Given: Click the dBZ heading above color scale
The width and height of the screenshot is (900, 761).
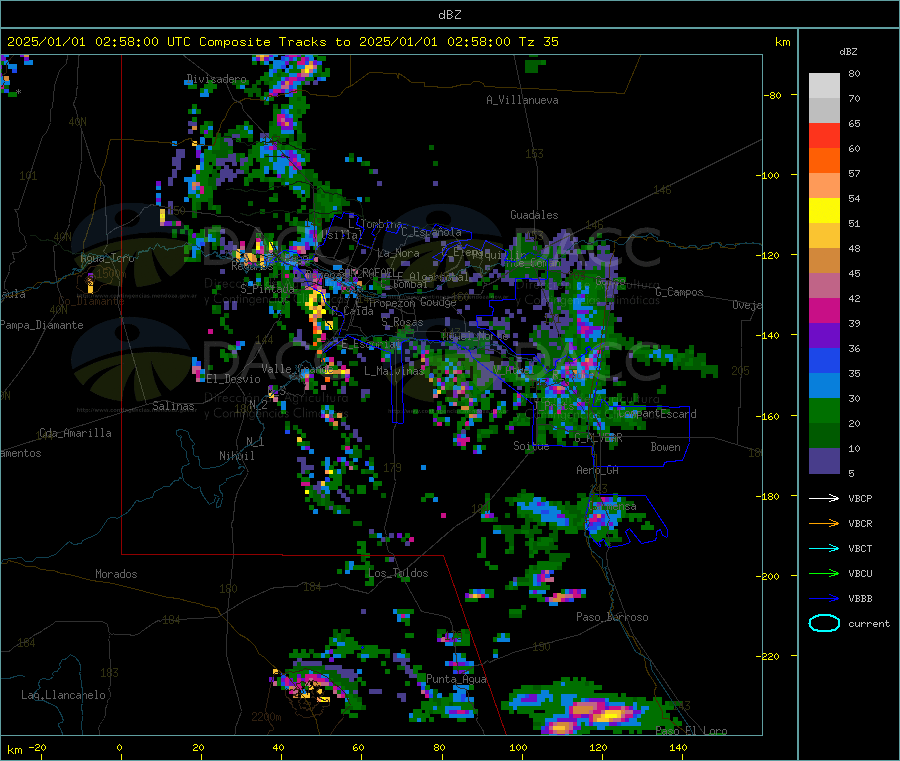Looking at the screenshot, I should (x=848, y=52).
